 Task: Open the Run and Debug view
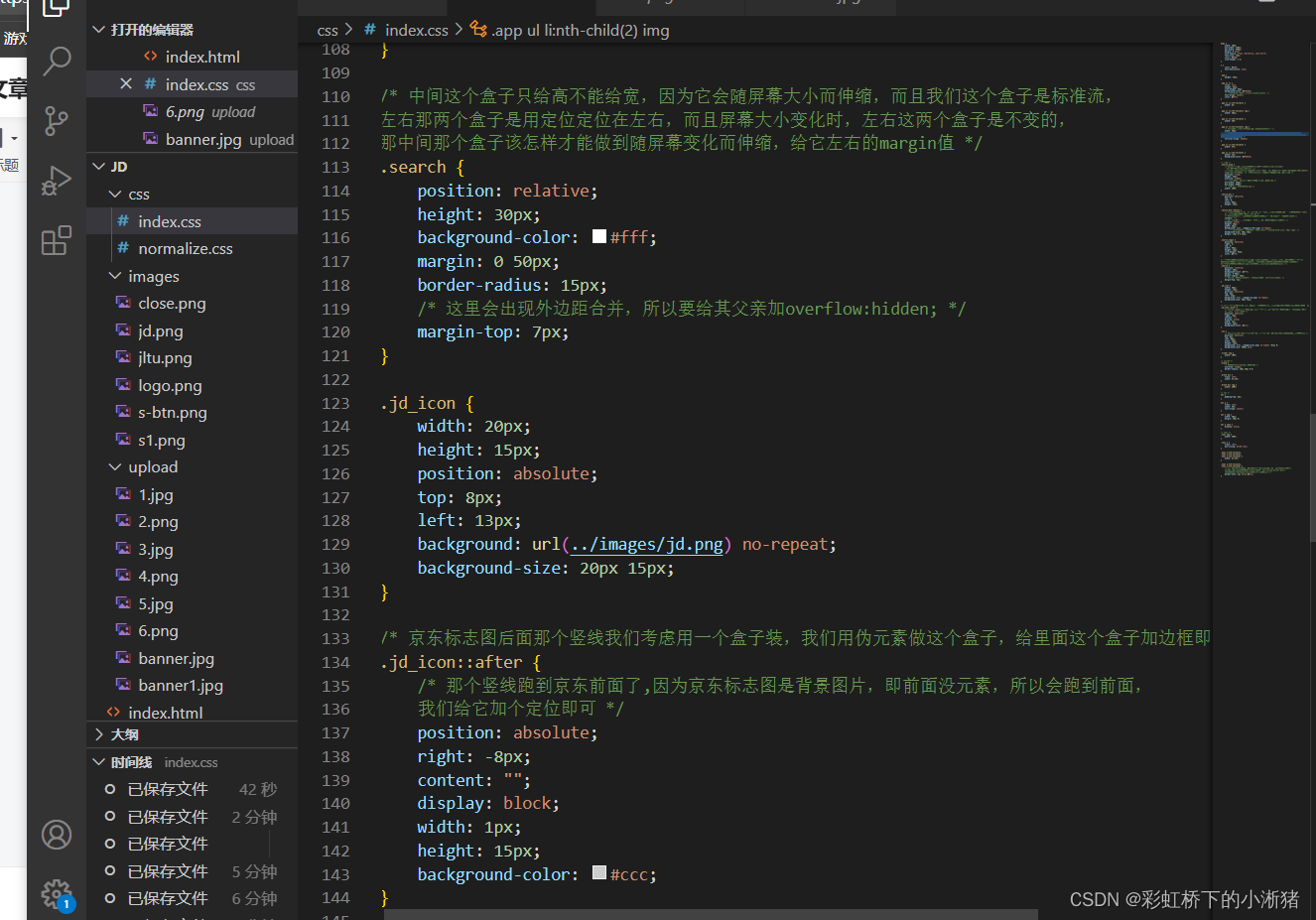point(57,181)
